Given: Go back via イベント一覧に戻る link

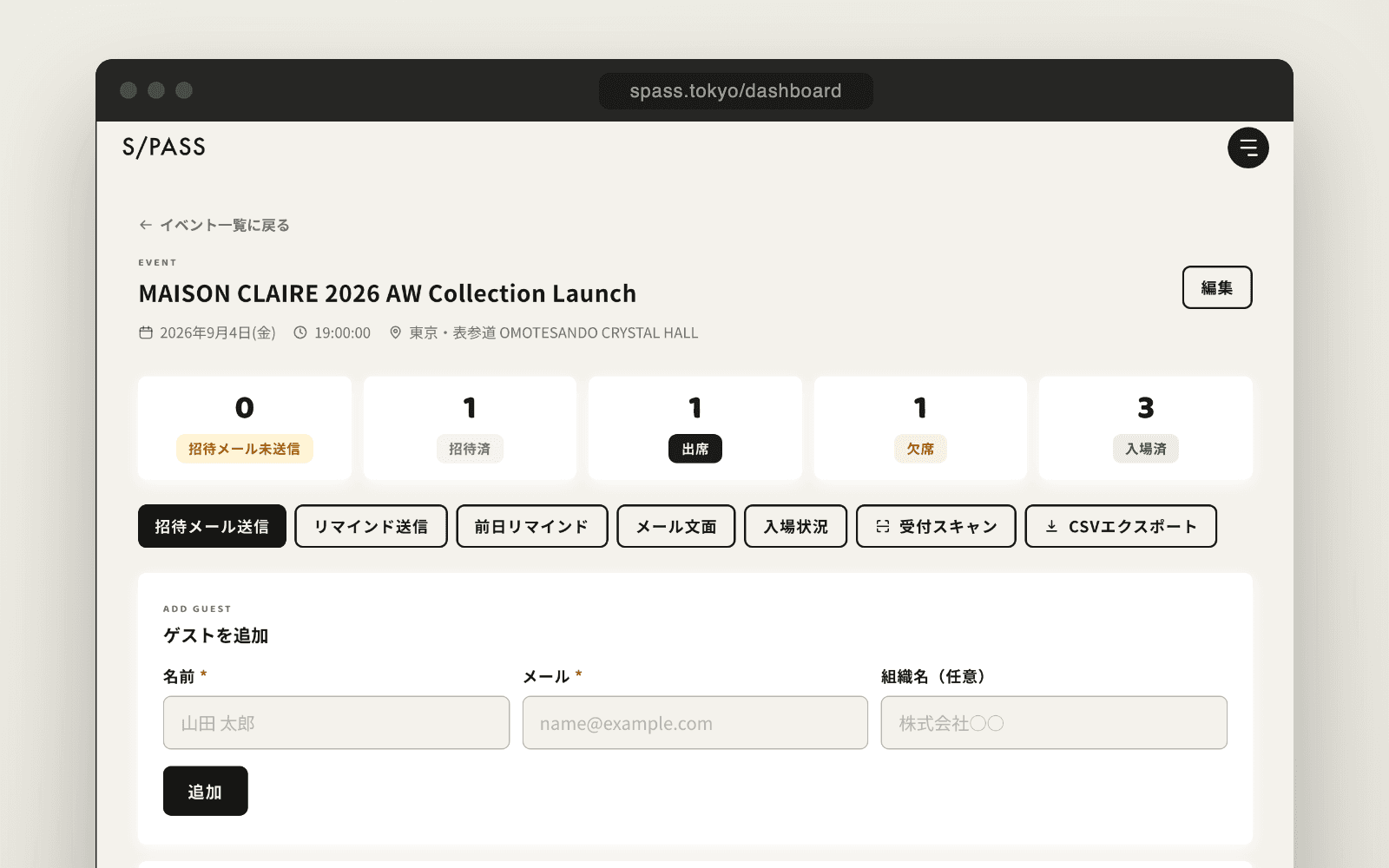Looking at the screenshot, I should tap(214, 225).
